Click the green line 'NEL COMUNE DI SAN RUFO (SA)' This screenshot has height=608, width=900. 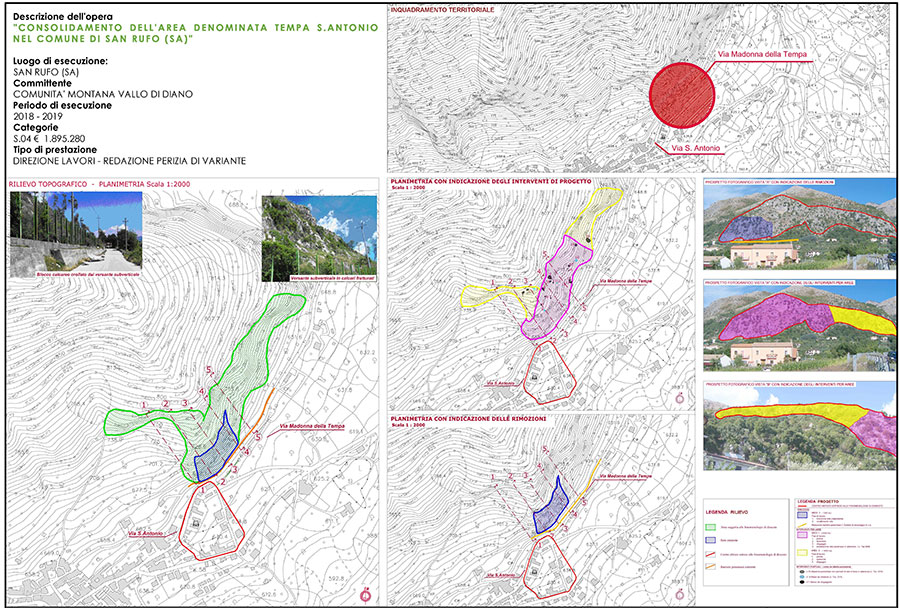click(x=103, y=40)
